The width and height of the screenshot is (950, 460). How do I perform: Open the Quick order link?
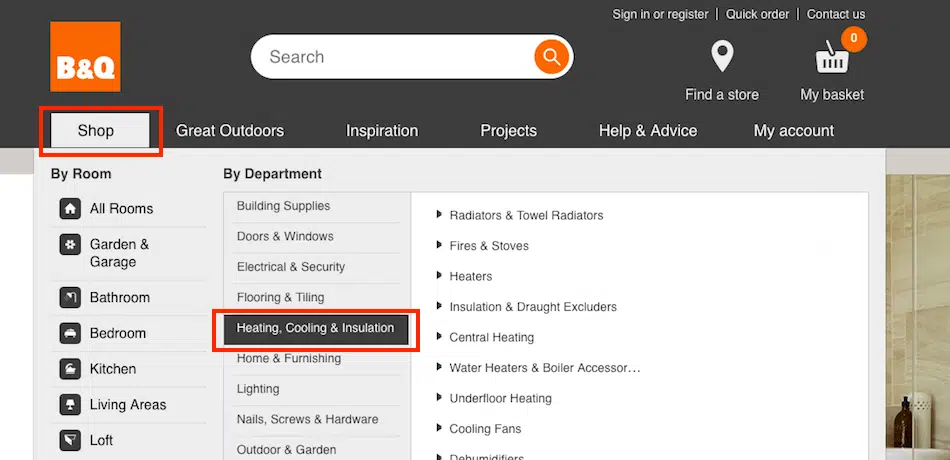pos(757,15)
